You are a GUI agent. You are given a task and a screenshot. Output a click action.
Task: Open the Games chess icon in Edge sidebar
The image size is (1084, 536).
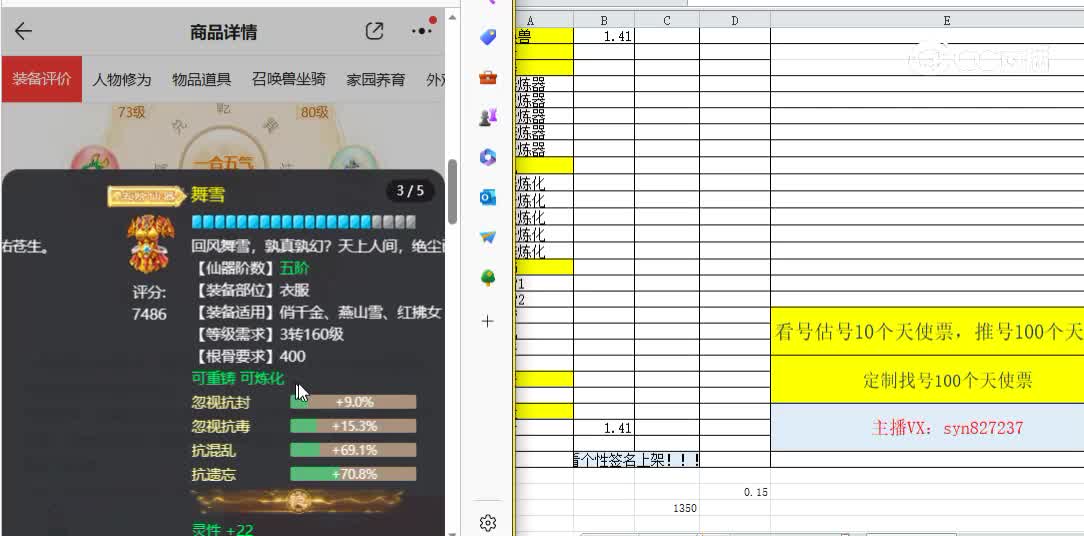(488, 118)
